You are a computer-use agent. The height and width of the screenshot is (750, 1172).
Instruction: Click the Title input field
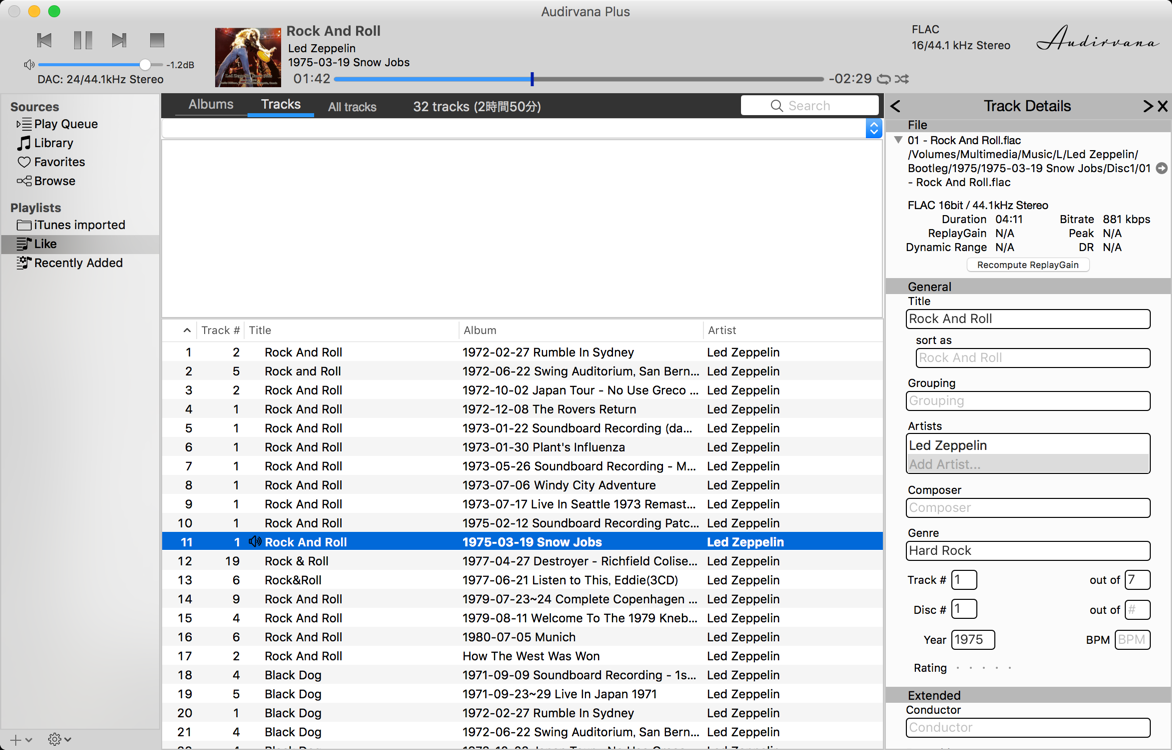[1028, 319]
